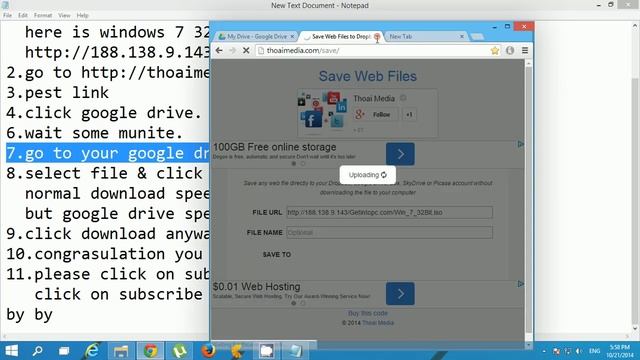Click the Chrome page vertical scrollbar thumb
640x360 pixels.
[x=529, y=200]
